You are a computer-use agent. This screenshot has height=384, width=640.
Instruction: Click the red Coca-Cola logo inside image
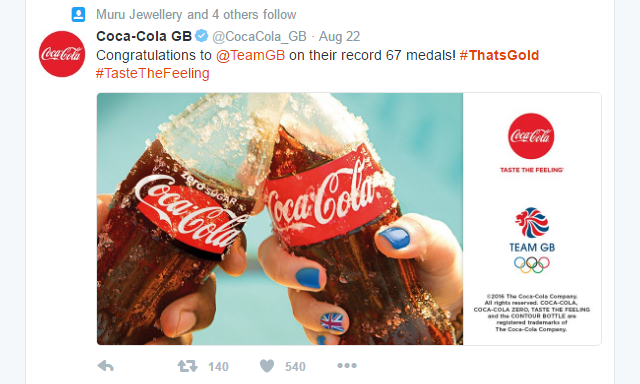[x=531, y=136]
